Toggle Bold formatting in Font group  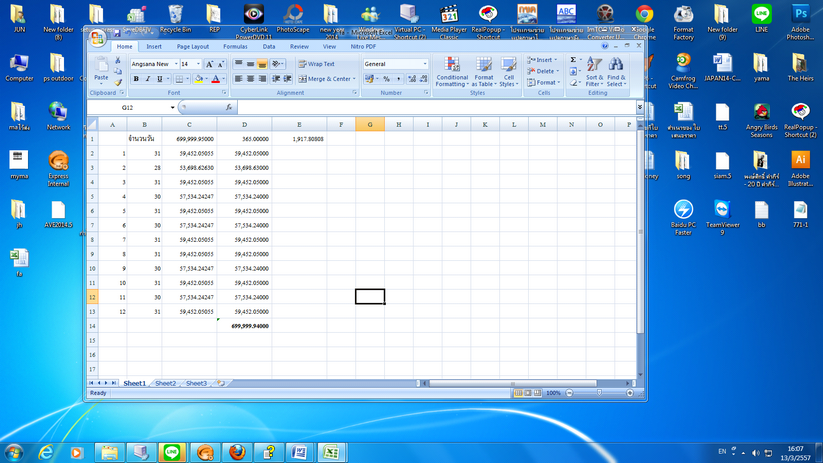135,79
